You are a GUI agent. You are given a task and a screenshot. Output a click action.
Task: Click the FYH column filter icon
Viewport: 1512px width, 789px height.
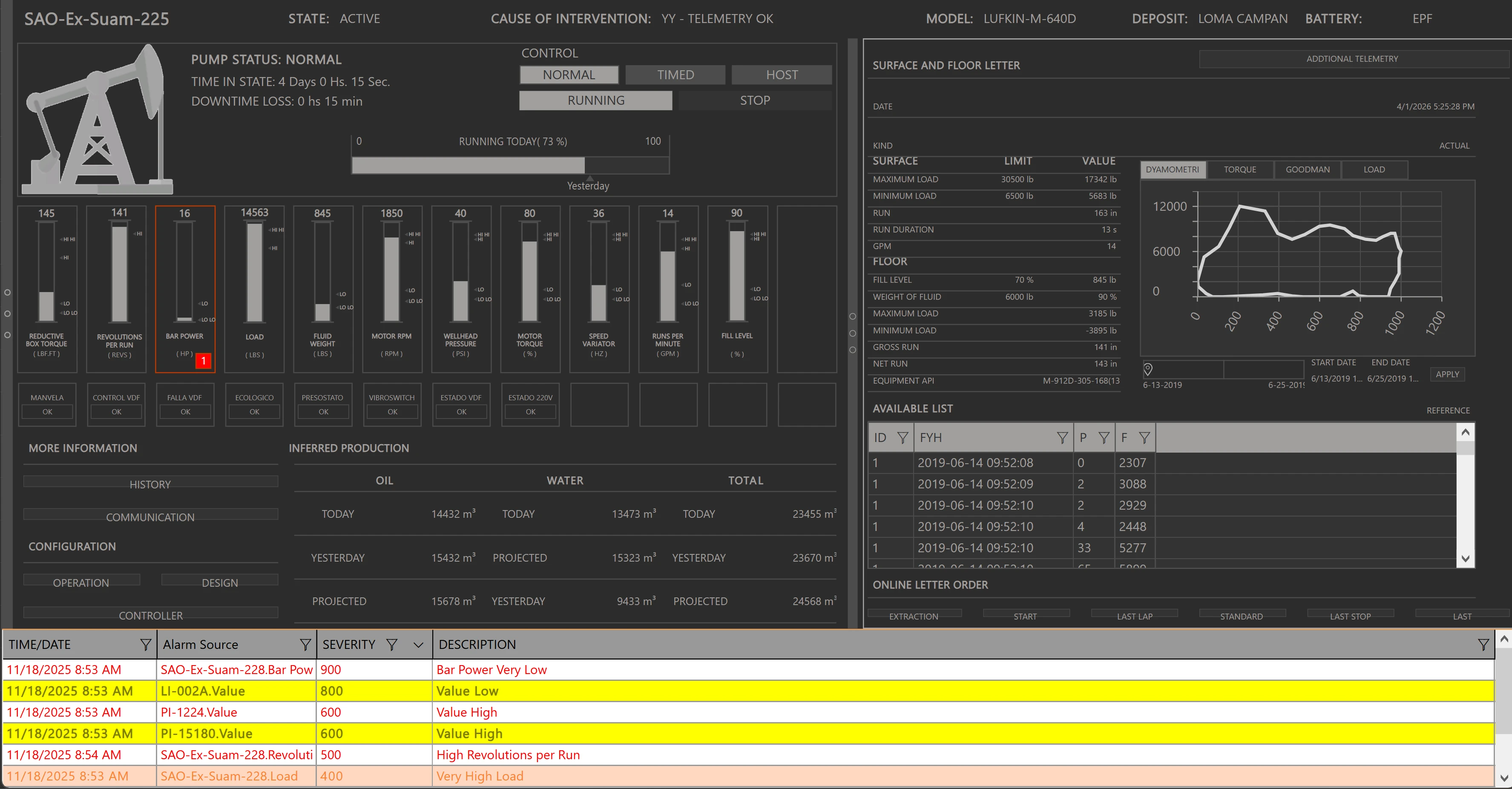click(1062, 438)
